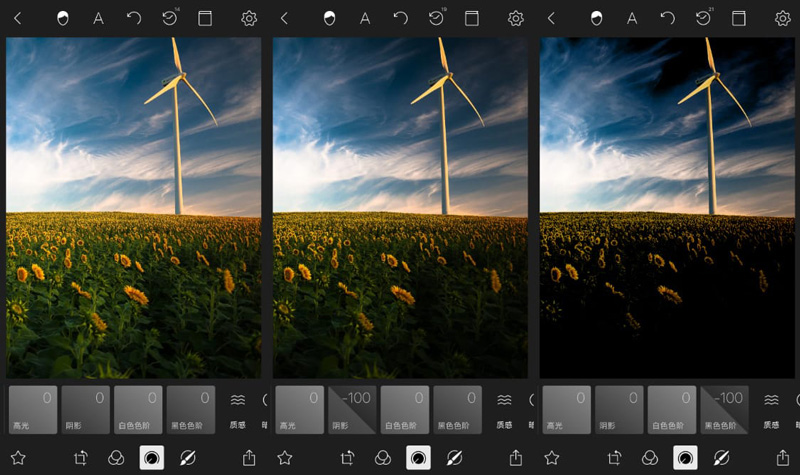Tap the frame icon in the middle screen's top bar

click(x=471, y=18)
